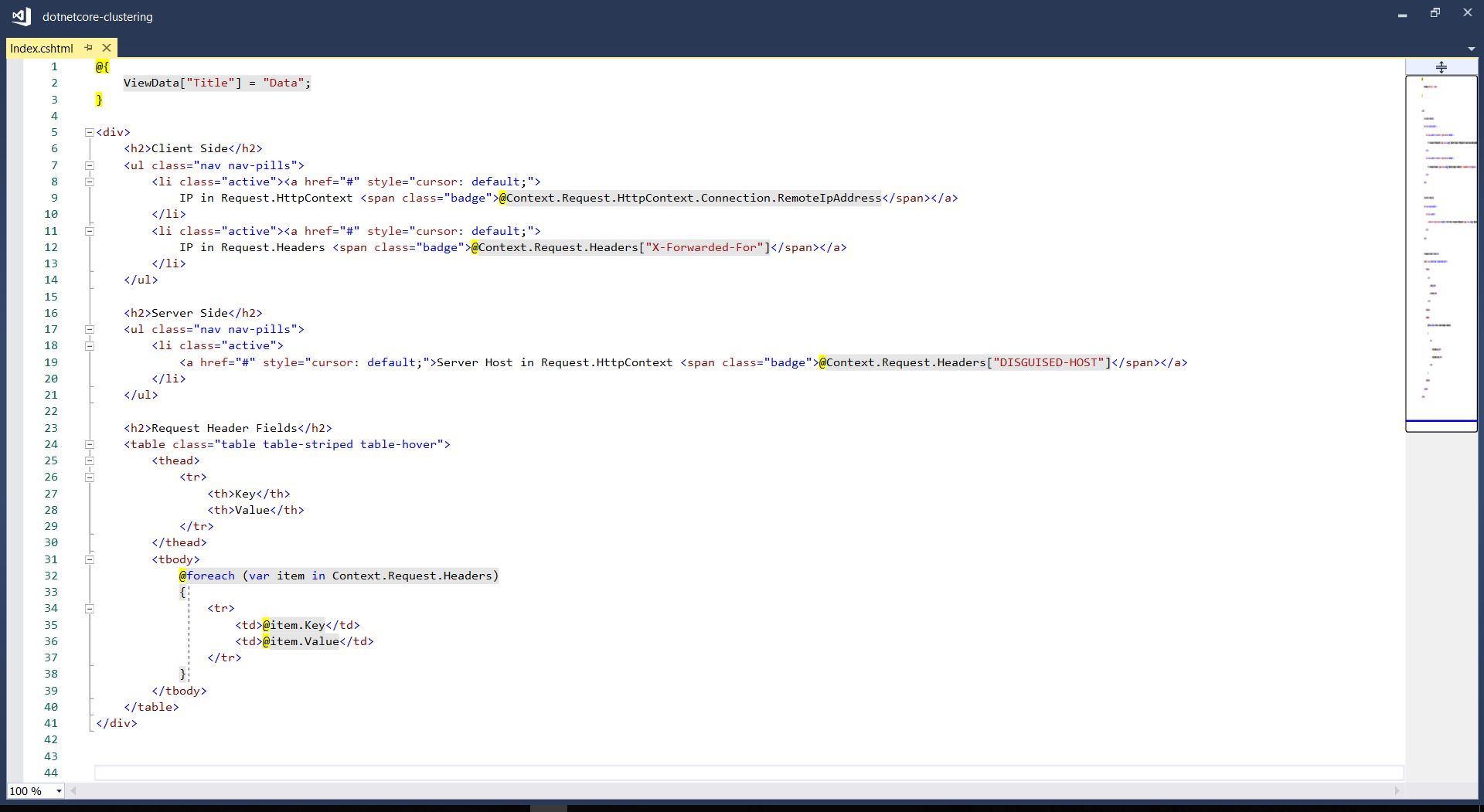Open the 100 % zoom dropdown
1484x812 pixels.
tap(59, 791)
